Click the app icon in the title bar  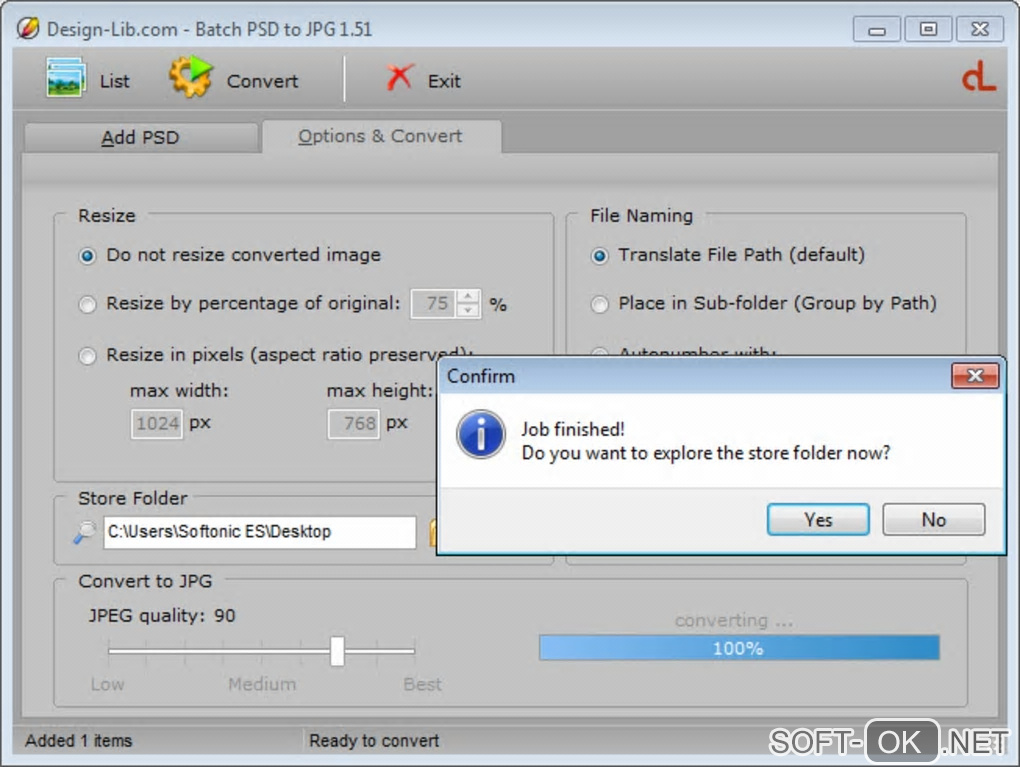[27, 29]
